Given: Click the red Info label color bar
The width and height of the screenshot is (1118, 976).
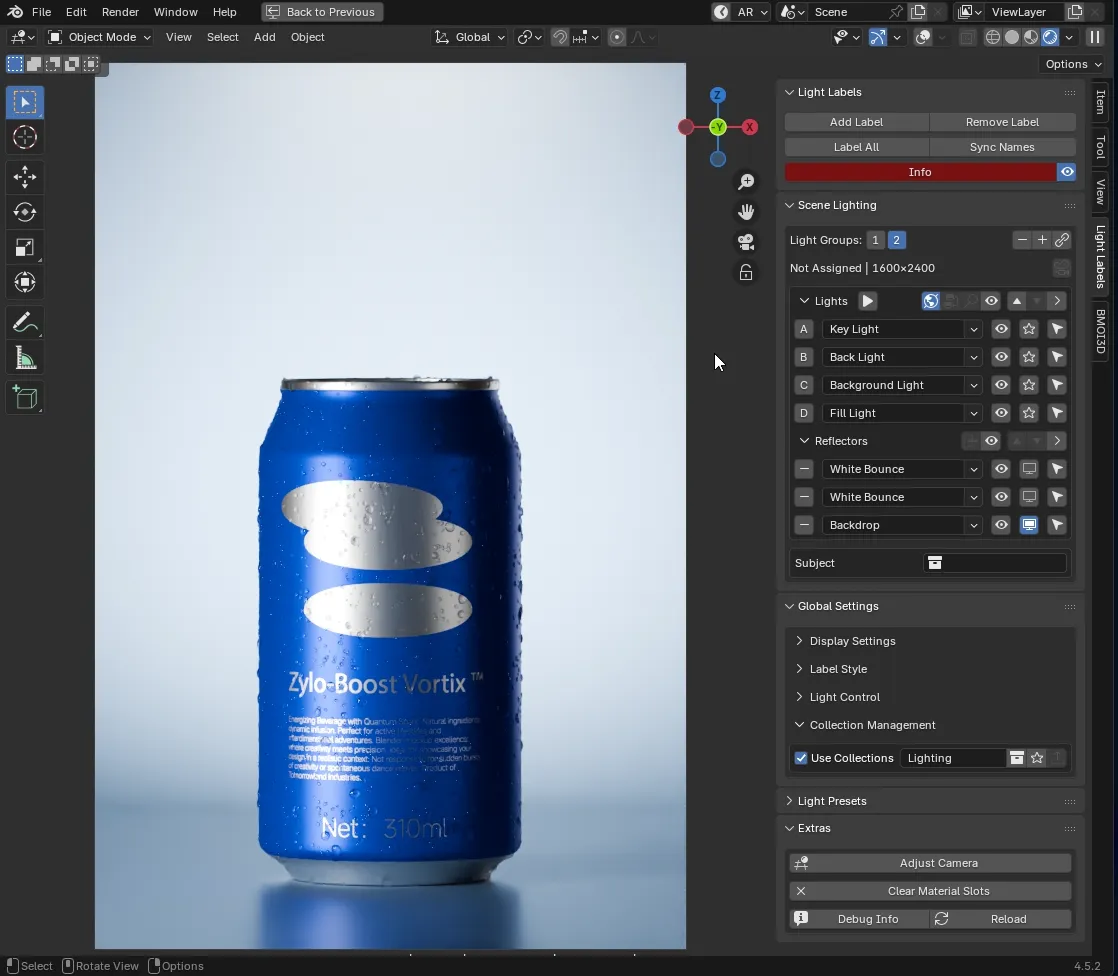Looking at the screenshot, I should [x=920, y=172].
